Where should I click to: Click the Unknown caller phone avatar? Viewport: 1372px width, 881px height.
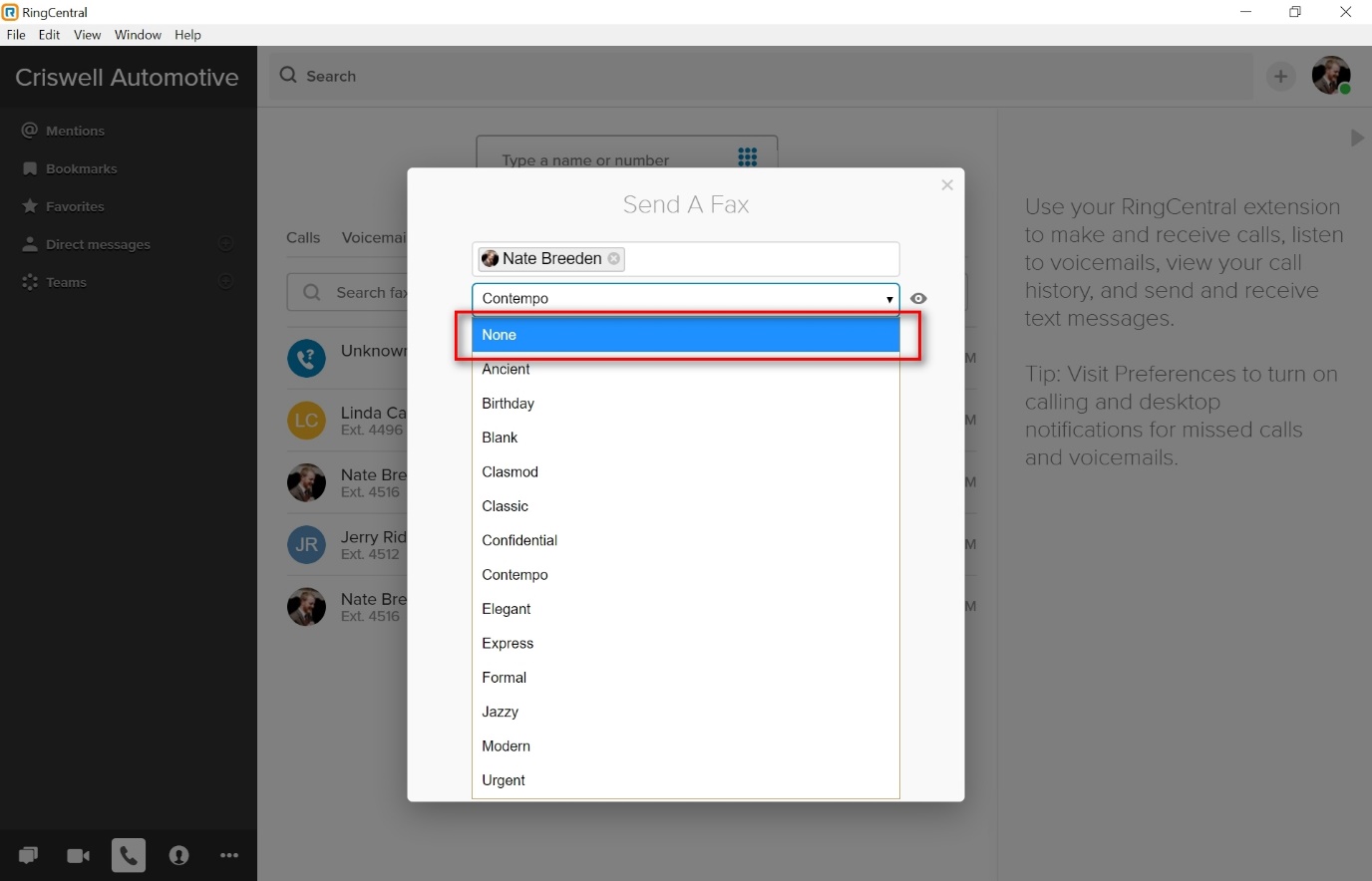306,358
